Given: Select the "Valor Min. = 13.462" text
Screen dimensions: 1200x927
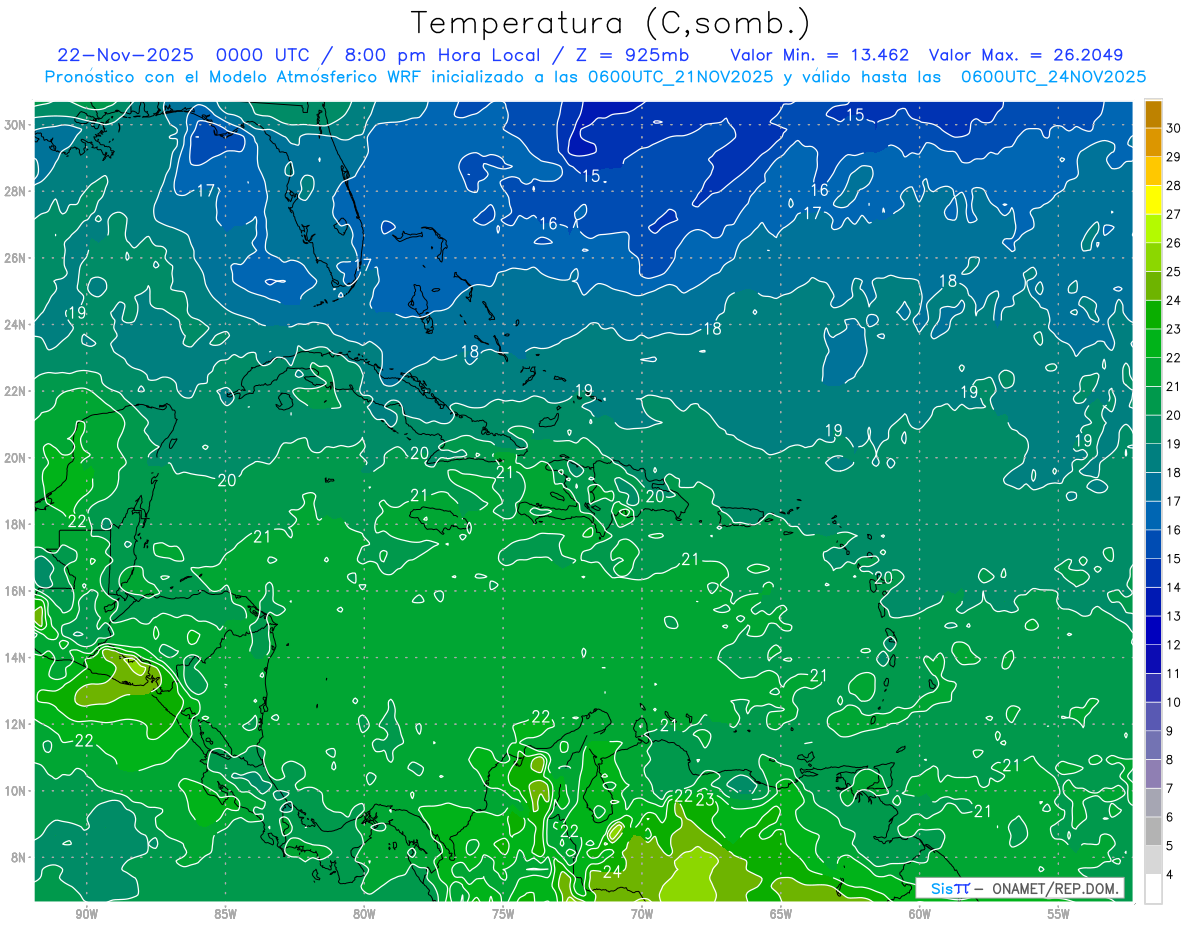Looking at the screenshot, I should (x=820, y=55).
